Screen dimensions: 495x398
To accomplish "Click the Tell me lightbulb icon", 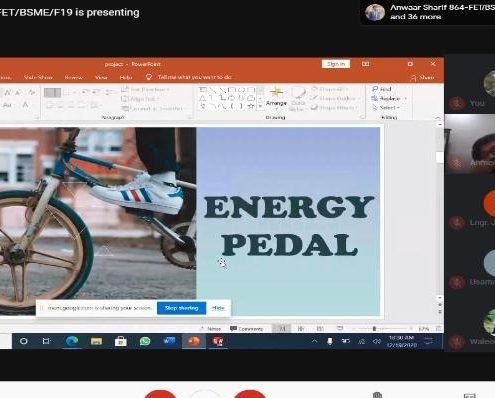I will coord(149,77).
